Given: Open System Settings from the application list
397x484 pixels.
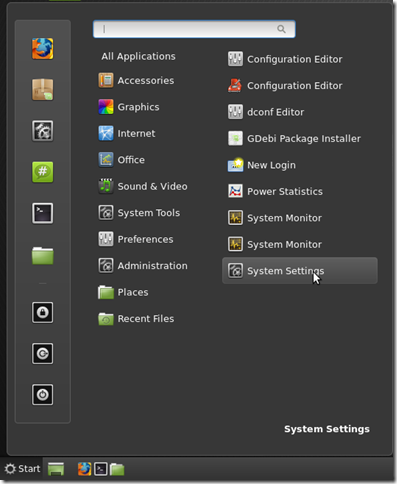Looking at the screenshot, I should (300, 271).
